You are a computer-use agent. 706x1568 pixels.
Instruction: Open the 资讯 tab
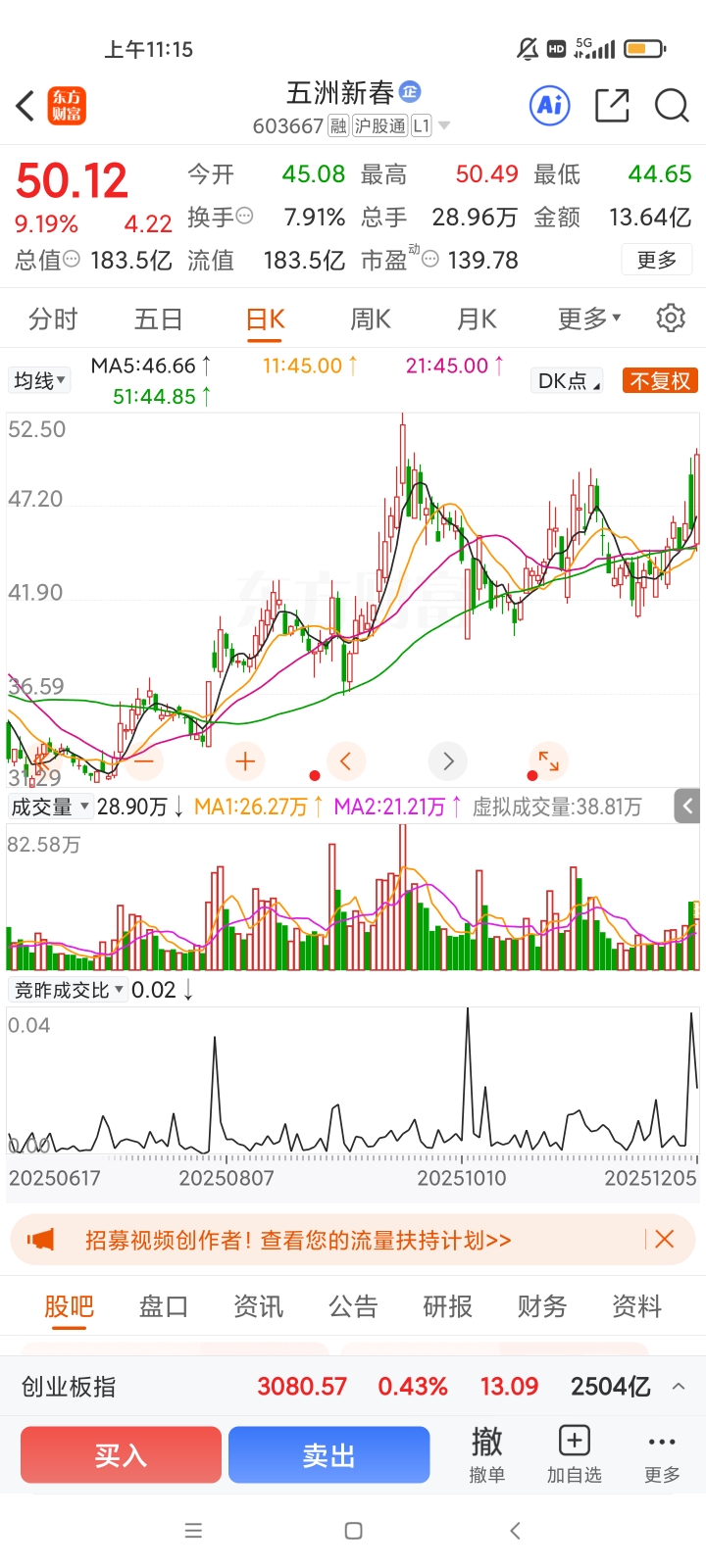(x=258, y=1306)
